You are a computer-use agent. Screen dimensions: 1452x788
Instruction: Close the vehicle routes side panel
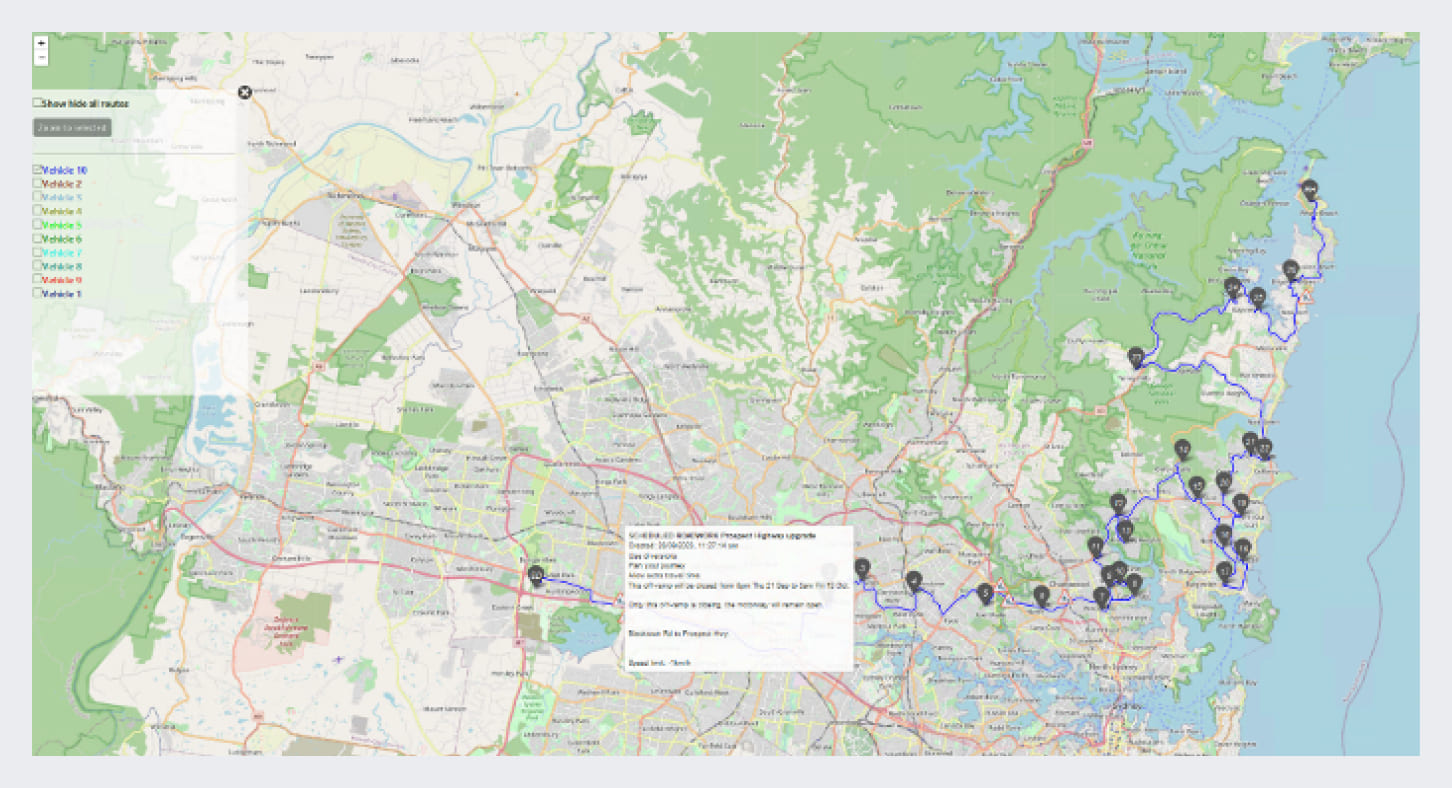(245, 93)
